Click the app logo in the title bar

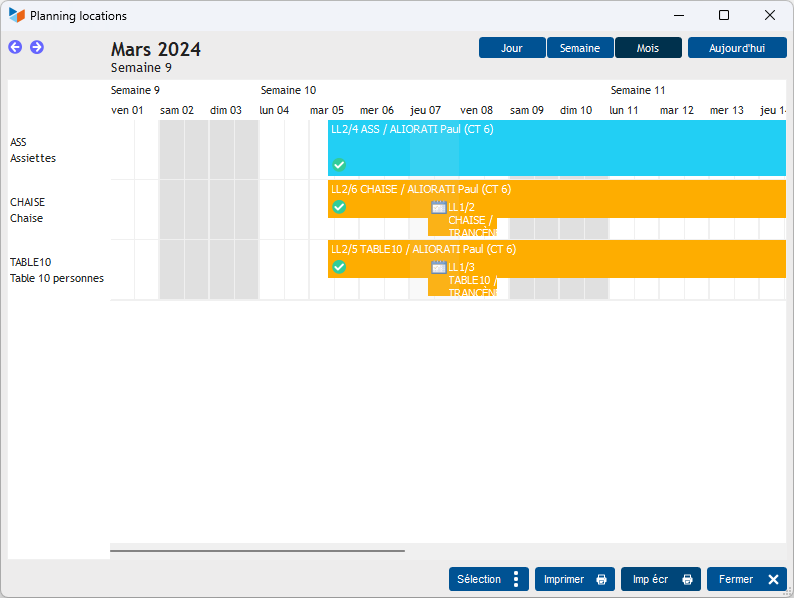pos(17,16)
